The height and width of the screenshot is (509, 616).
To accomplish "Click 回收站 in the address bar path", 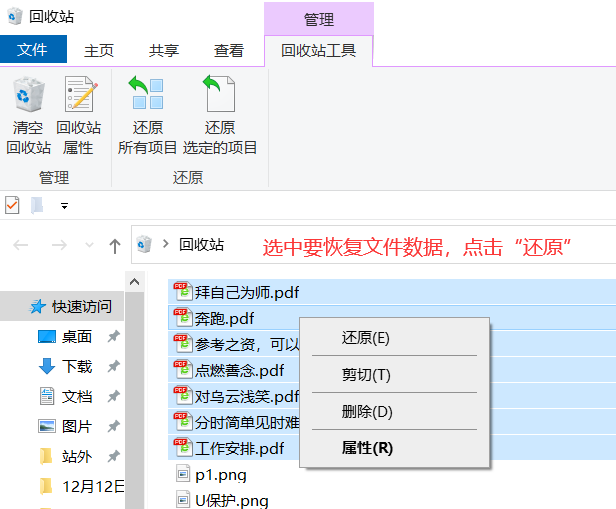I will 202,244.
